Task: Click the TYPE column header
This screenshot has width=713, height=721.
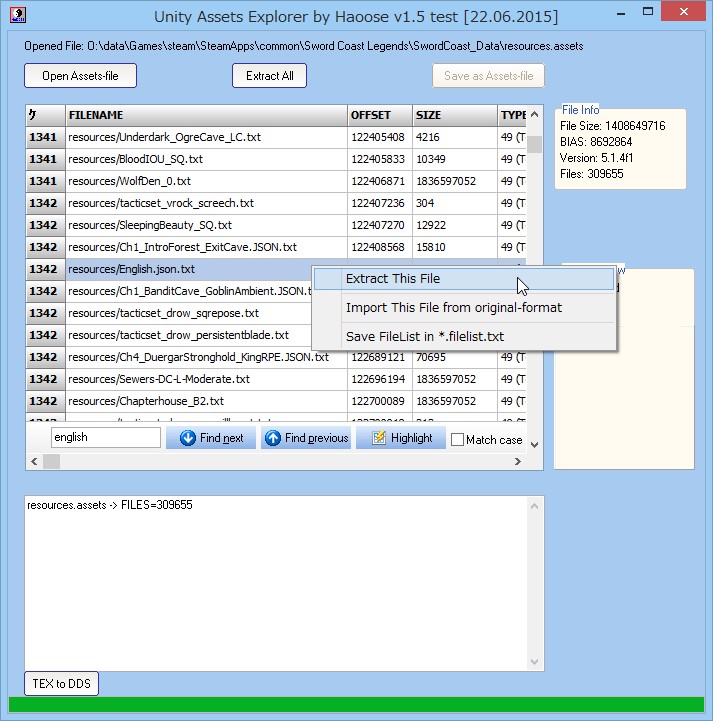Action: (x=512, y=115)
